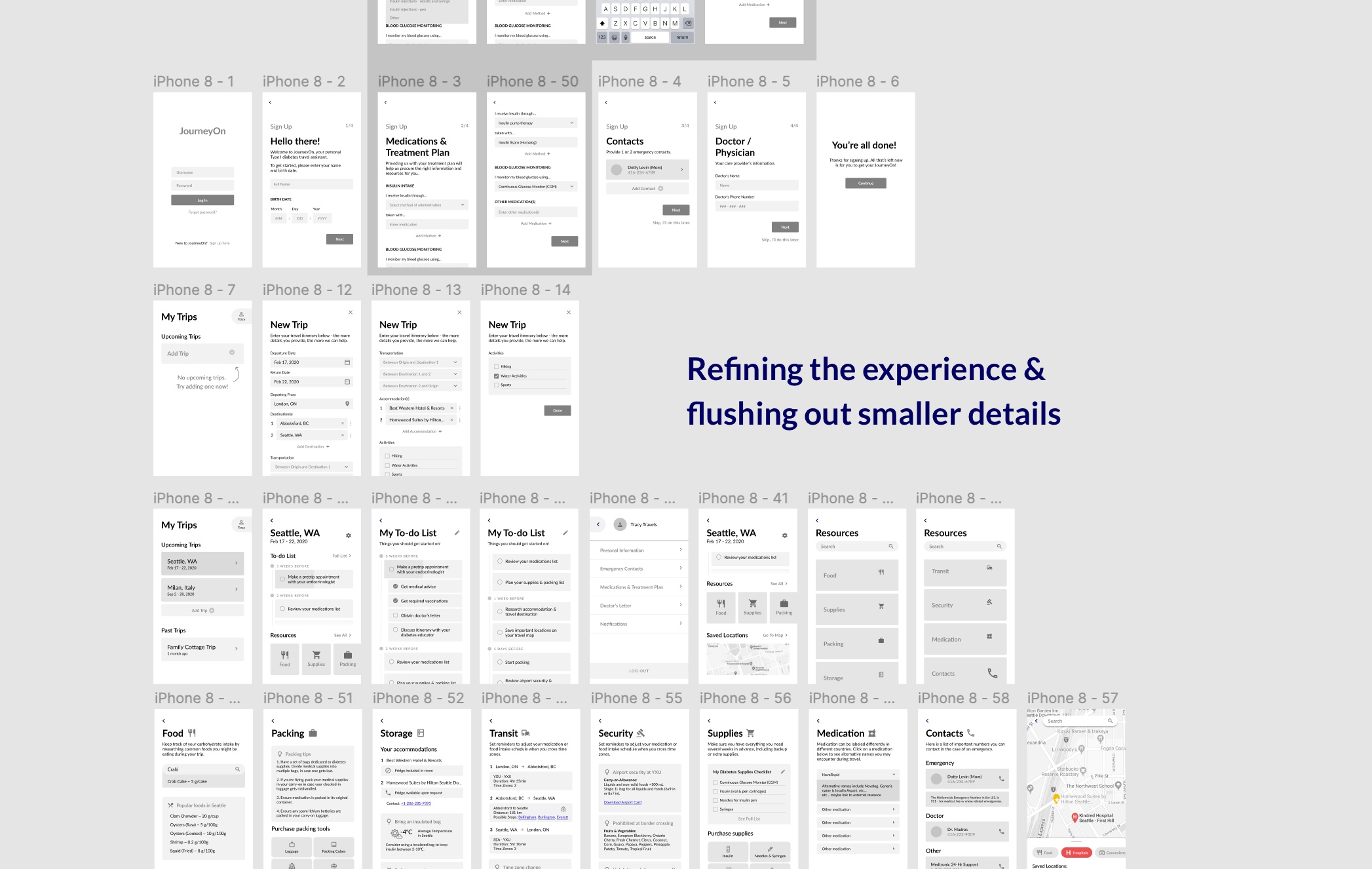Image resolution: width=1372 pixels, height=869 pixels.
Task: Enable Sports activity checkbox
Action: pyautogui.click(x=497, y=385)
